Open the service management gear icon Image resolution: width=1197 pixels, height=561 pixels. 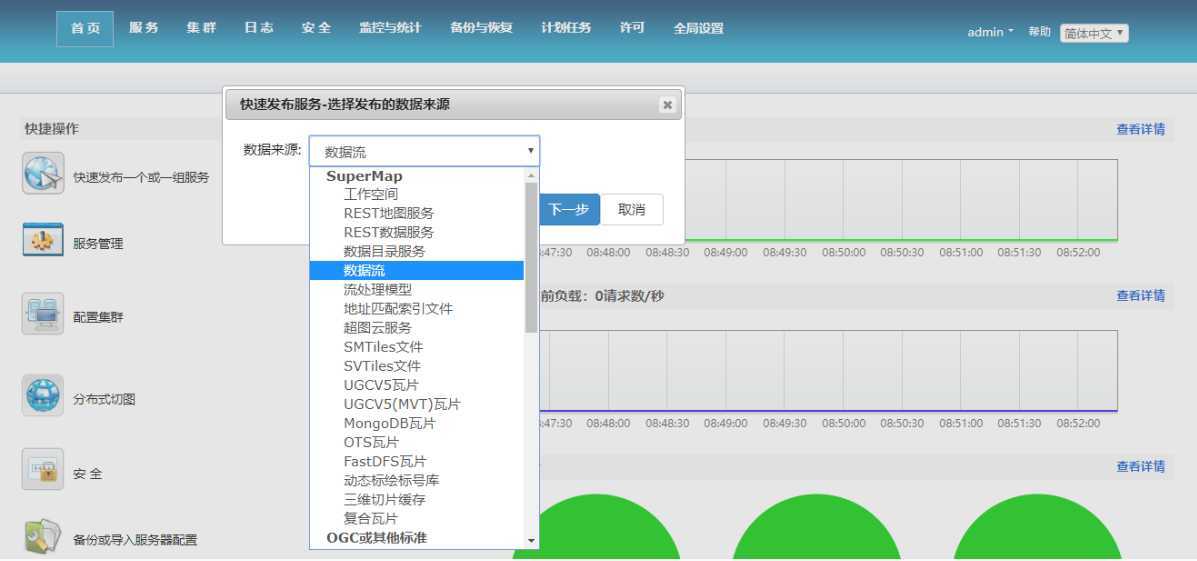point(43,241)
